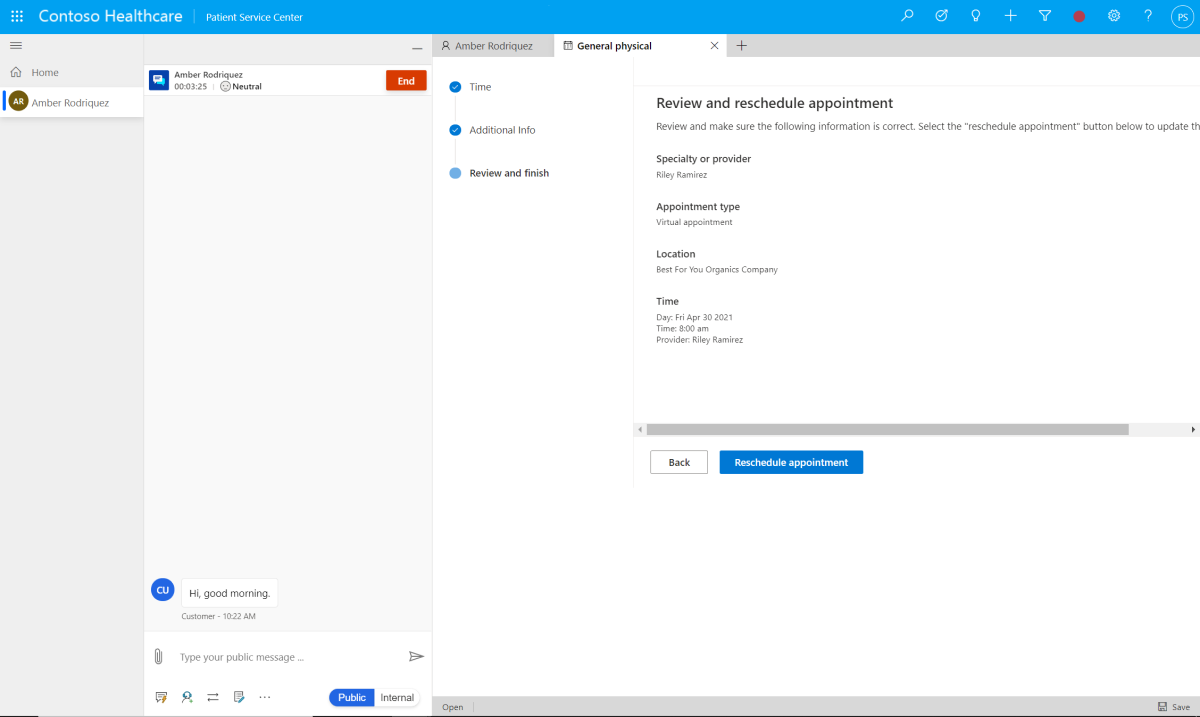Go to the Additional Info step
The width and height of the screenshot is (1200, 717).
click(502, 130)
